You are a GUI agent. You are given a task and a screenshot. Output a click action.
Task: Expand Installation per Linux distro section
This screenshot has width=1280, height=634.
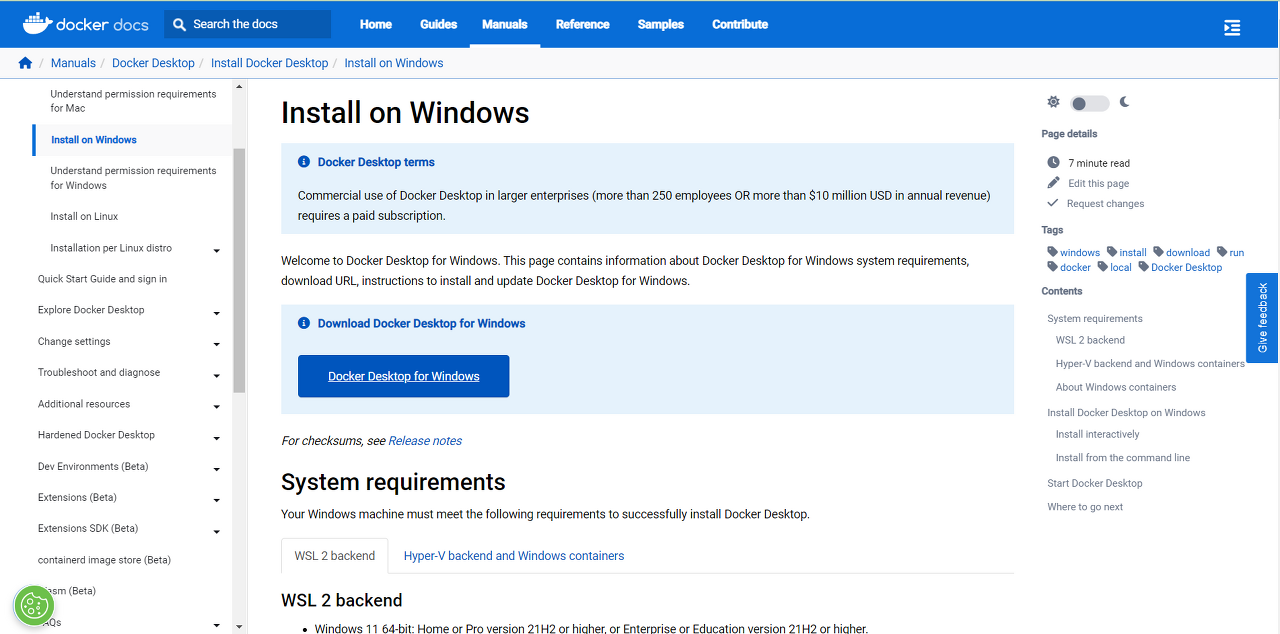217,250
